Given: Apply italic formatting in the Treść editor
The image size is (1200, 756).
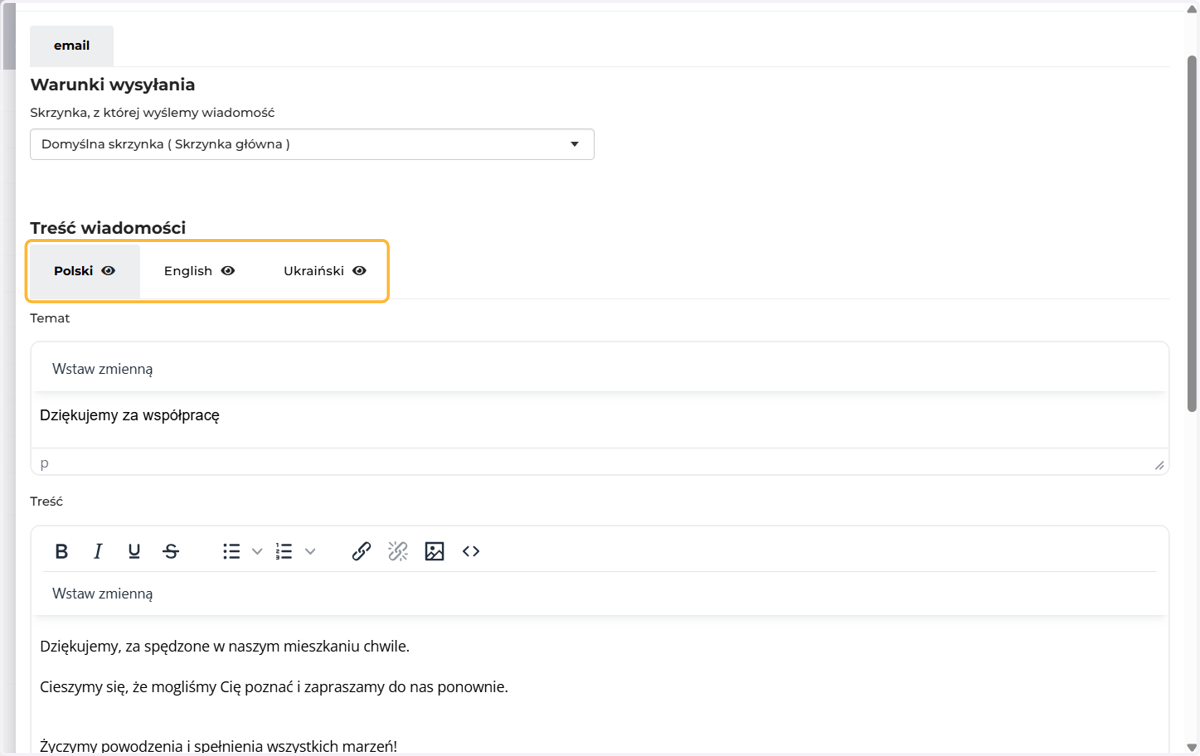Looking at the screenshot, I should pyautogui.click(x=98, y=551).
